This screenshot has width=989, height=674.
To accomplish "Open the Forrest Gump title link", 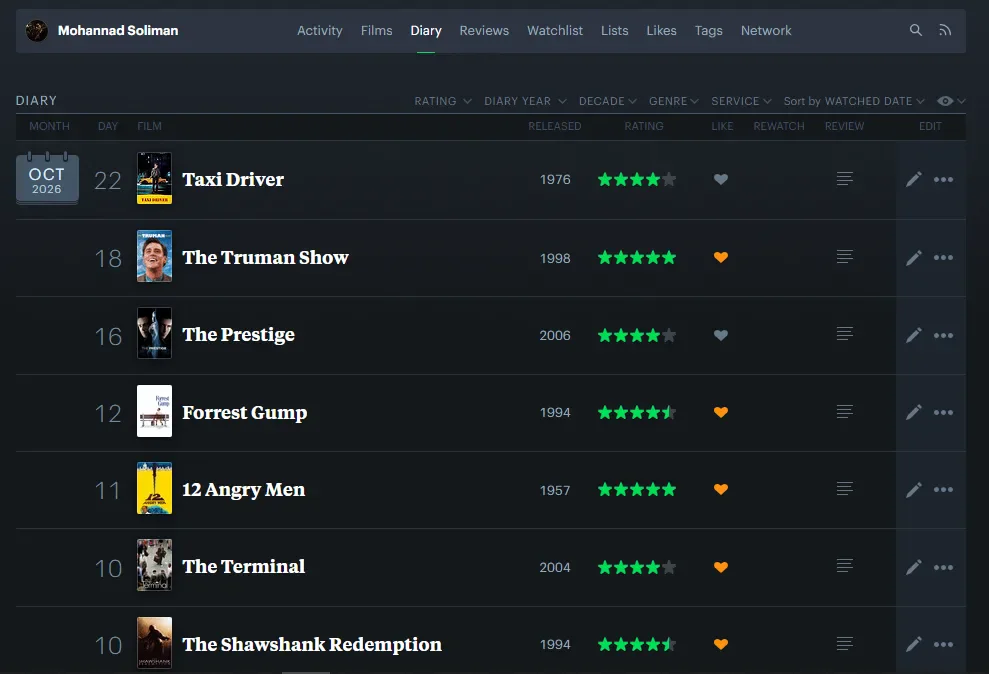I will click(x=245, y=412).
